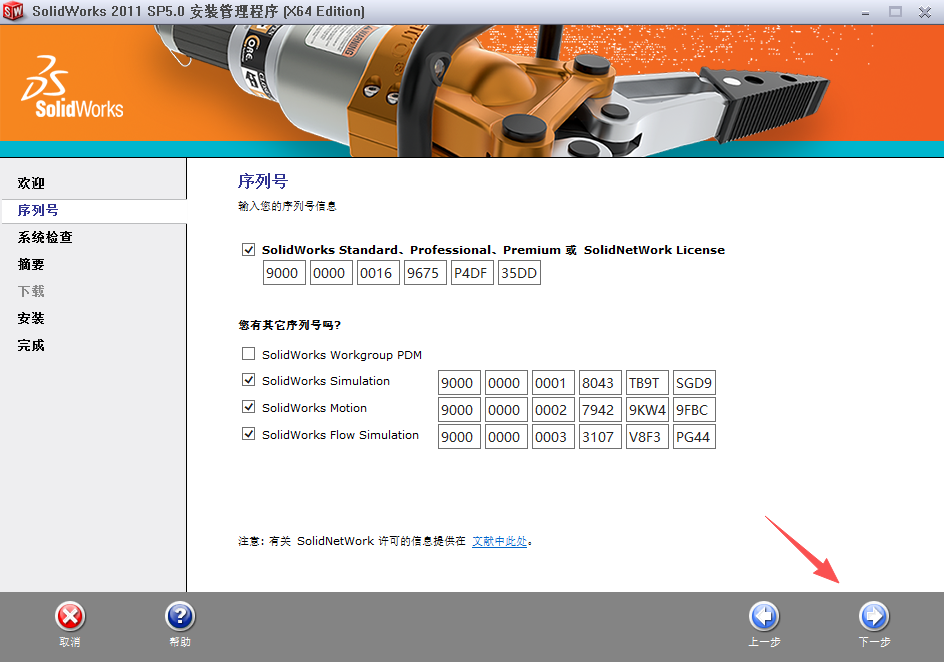Open Help via blue question icon

point(179,617)
